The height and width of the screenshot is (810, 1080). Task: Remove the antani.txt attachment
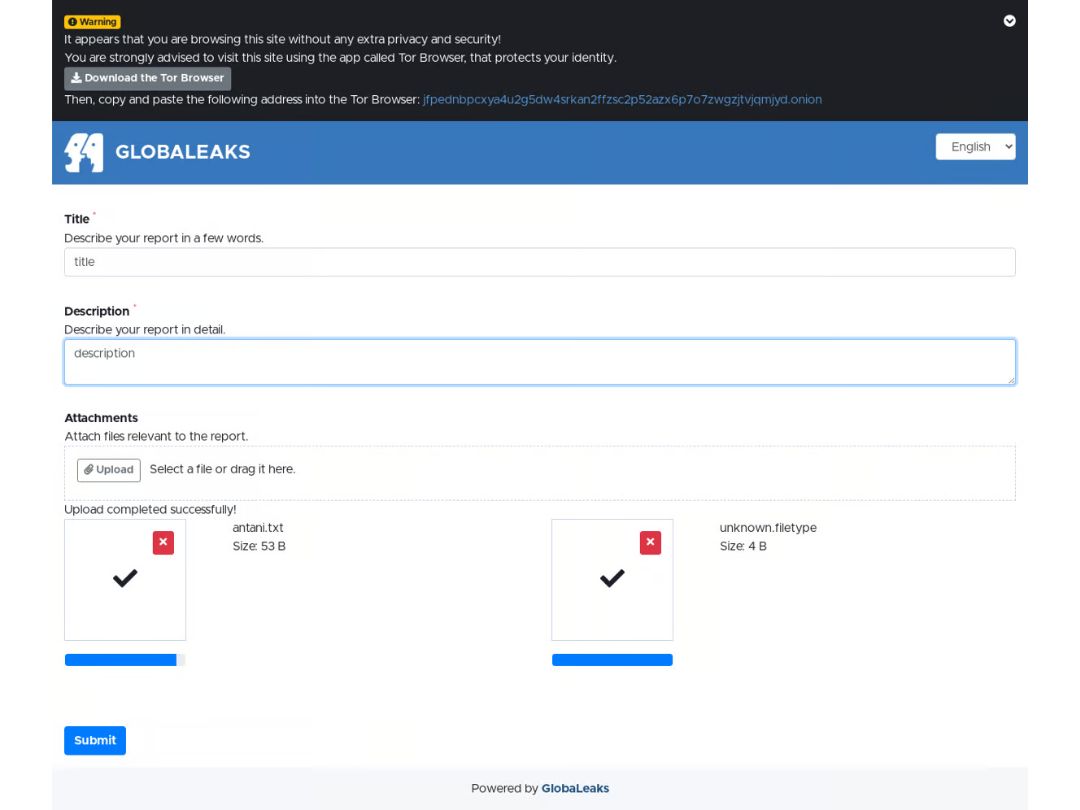coord(163,543)
